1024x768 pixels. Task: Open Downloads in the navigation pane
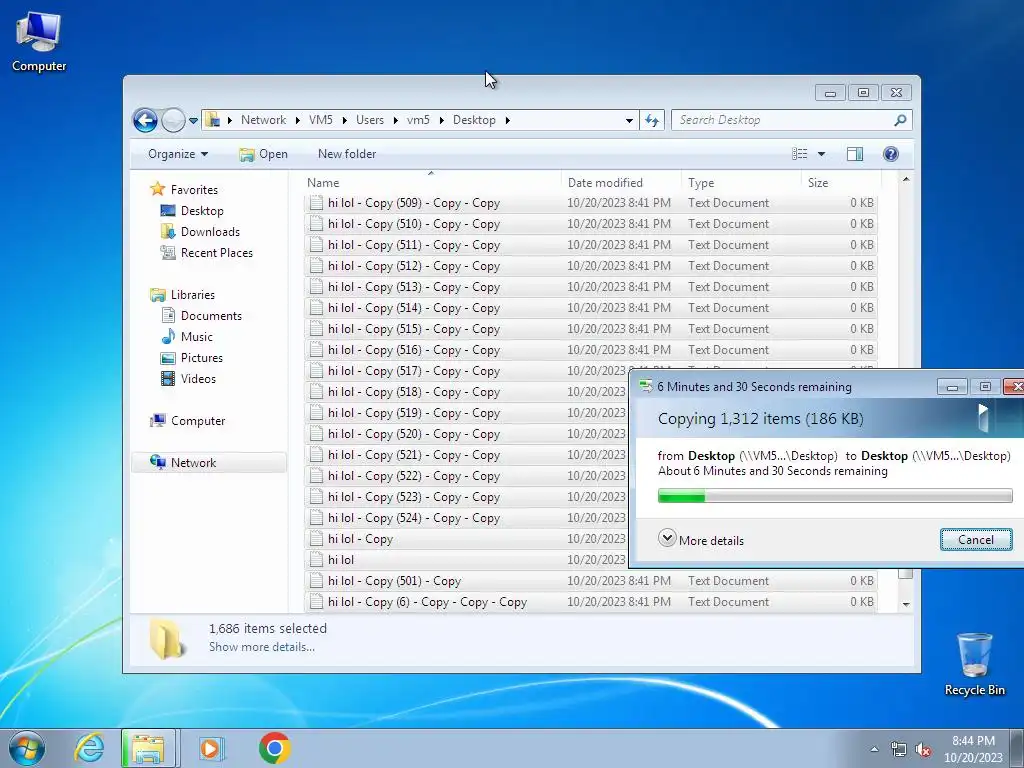pos(210,232)
